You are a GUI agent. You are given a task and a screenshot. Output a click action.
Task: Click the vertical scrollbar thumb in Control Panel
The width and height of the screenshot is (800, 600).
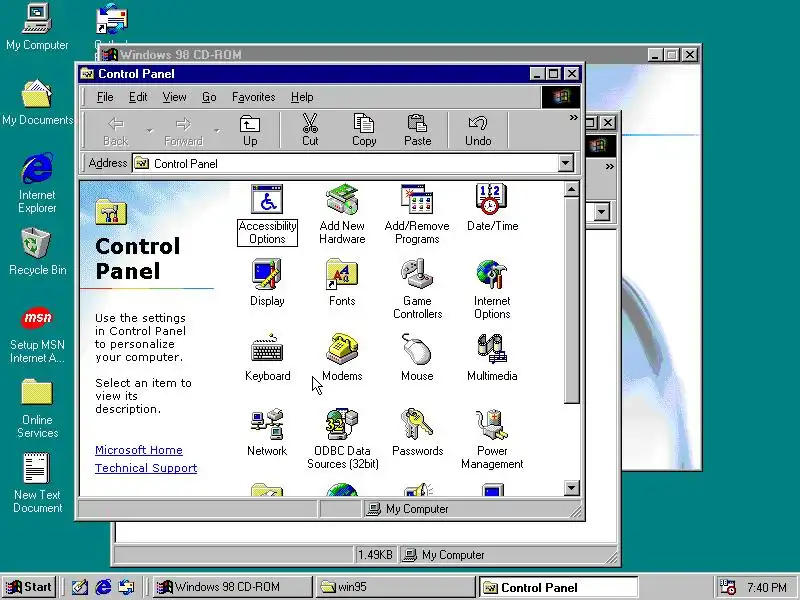571,301
